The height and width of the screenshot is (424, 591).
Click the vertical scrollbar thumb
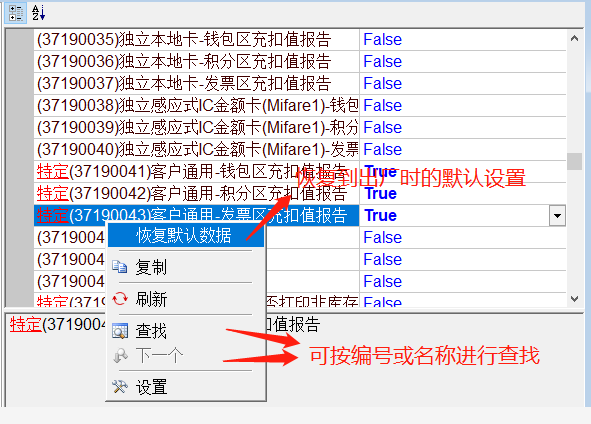pyautogui.click(x=574, y=161)
